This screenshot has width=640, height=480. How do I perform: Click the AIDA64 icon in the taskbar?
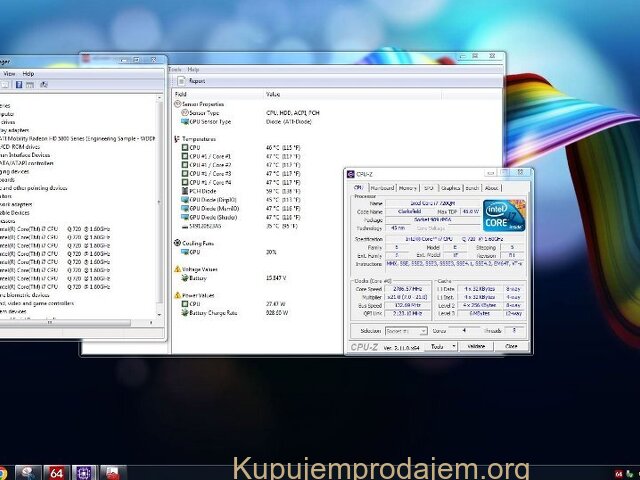click(56, 472)
